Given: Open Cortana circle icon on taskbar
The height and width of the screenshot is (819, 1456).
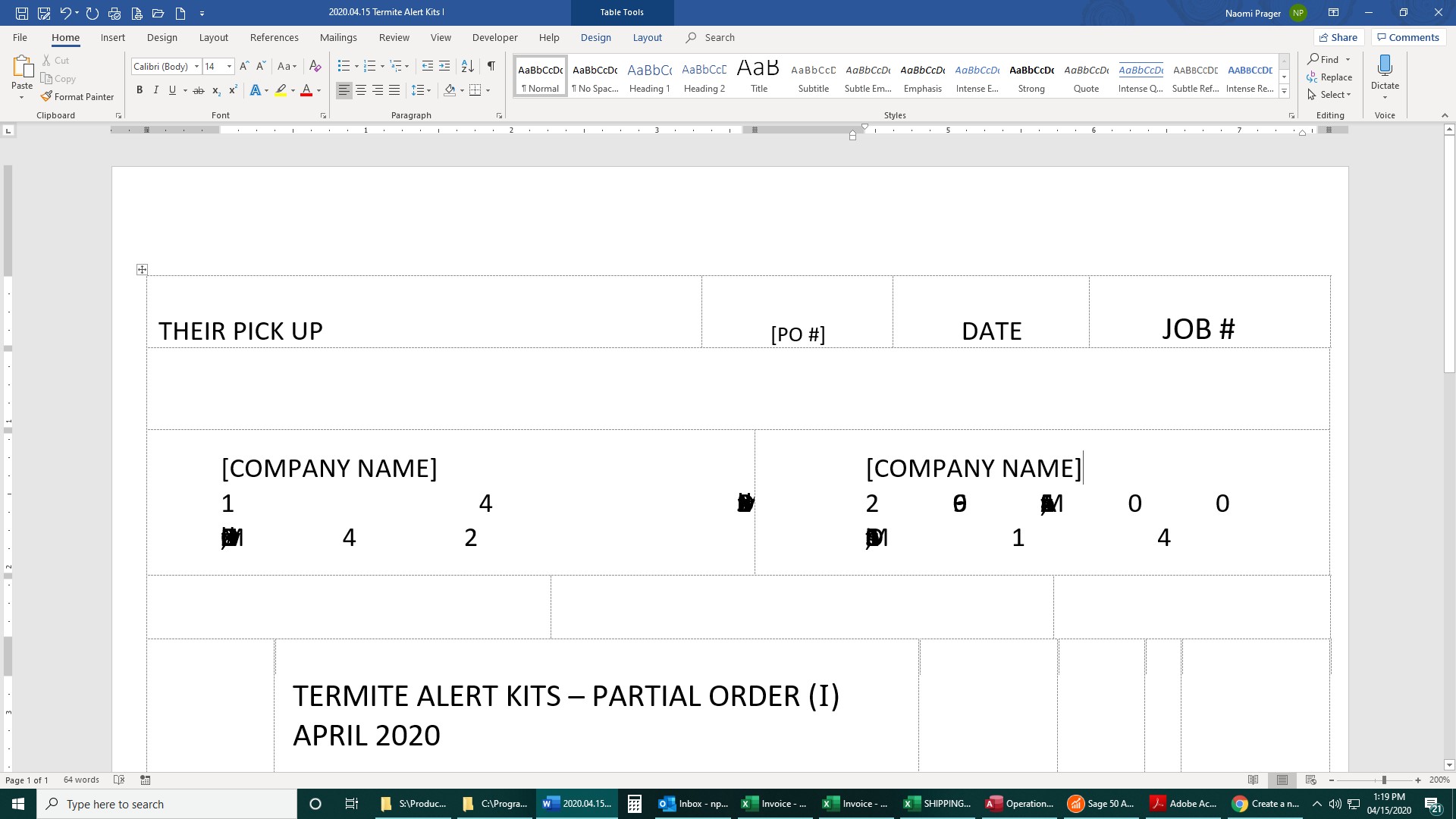Looking at the screenshot, I should click(x=315, y=804).
